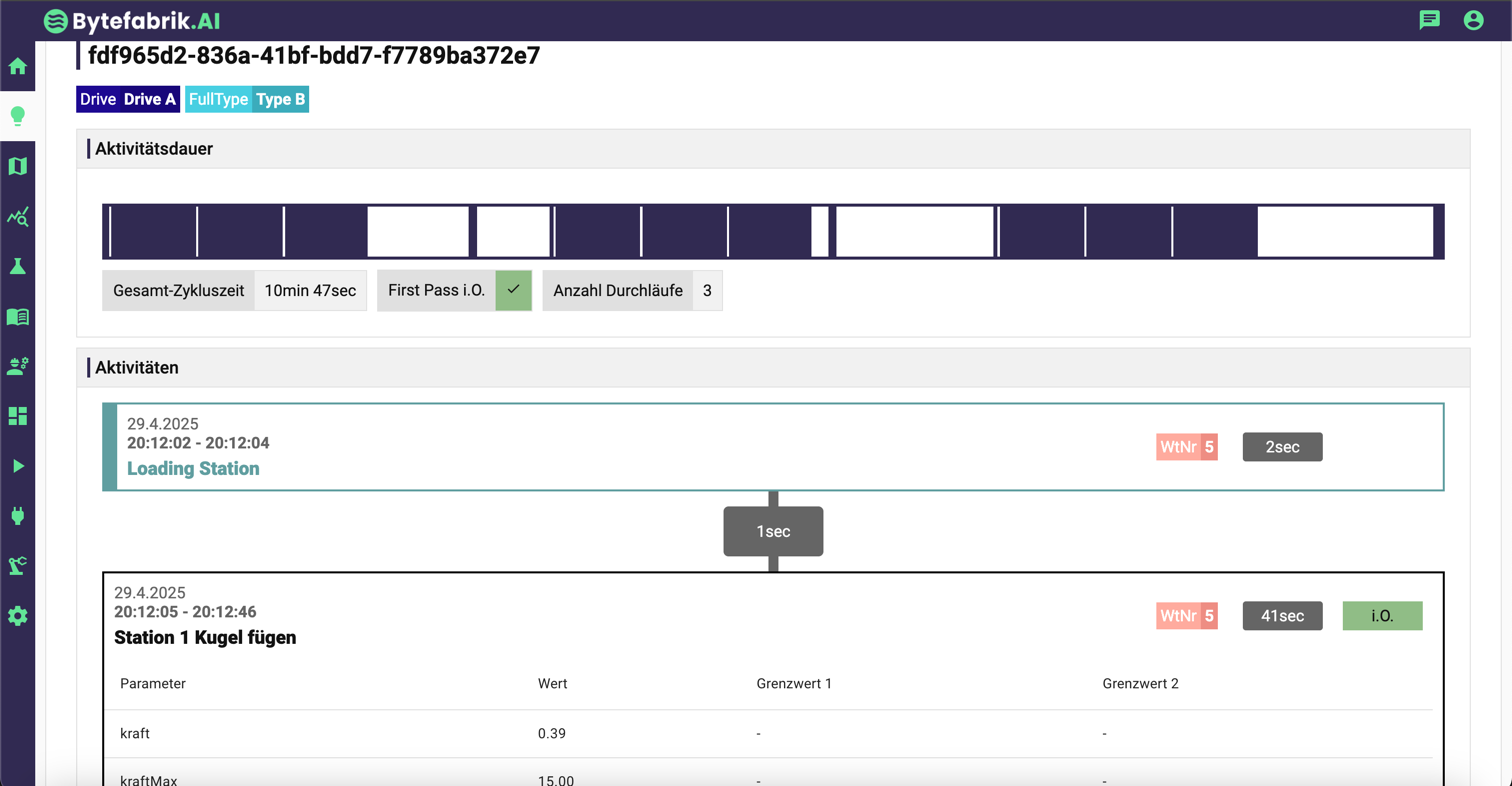This screenshot has height=786, width=1512.
Task: Click the green i.O. status badge
Action: click(1381, 616)
